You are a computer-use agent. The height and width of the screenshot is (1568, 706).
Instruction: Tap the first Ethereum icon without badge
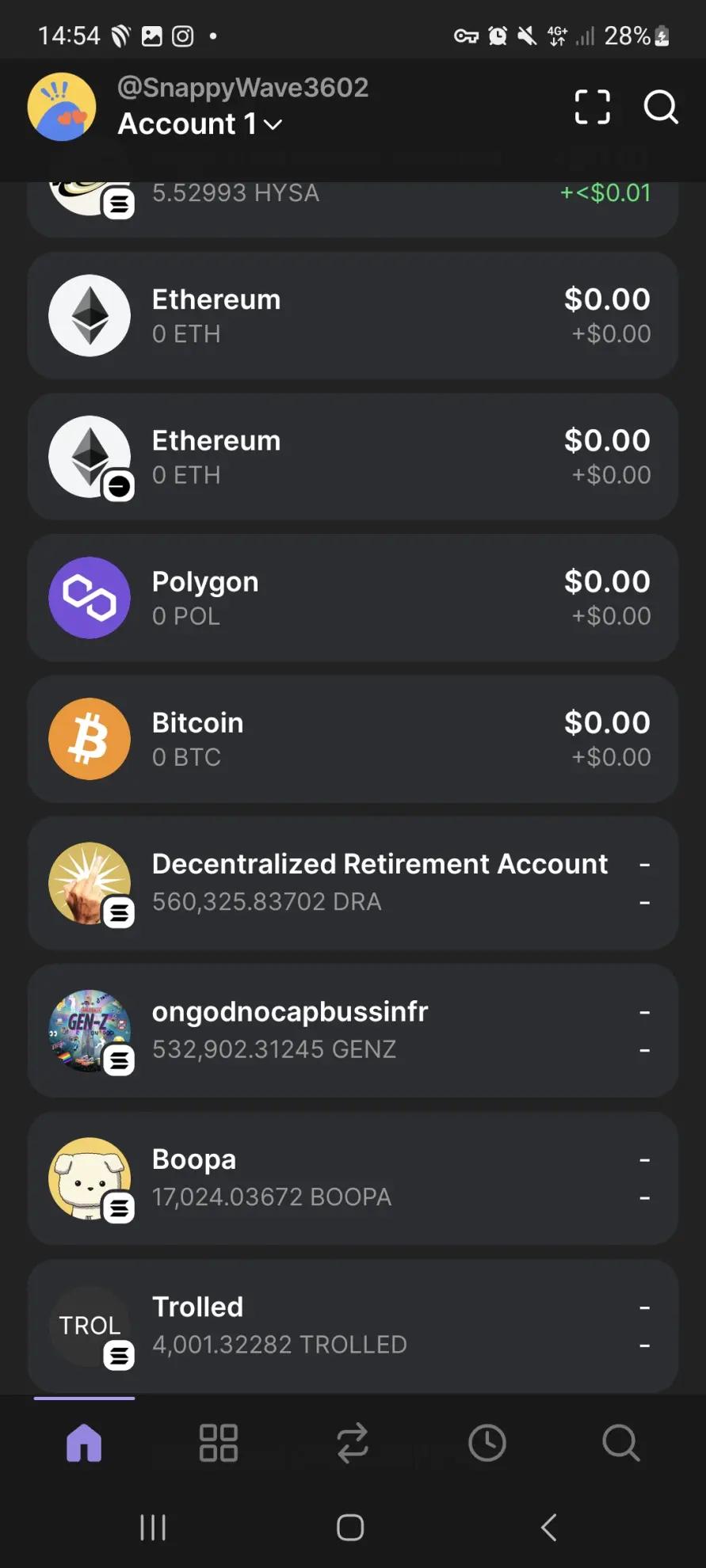tap(90, 315)
